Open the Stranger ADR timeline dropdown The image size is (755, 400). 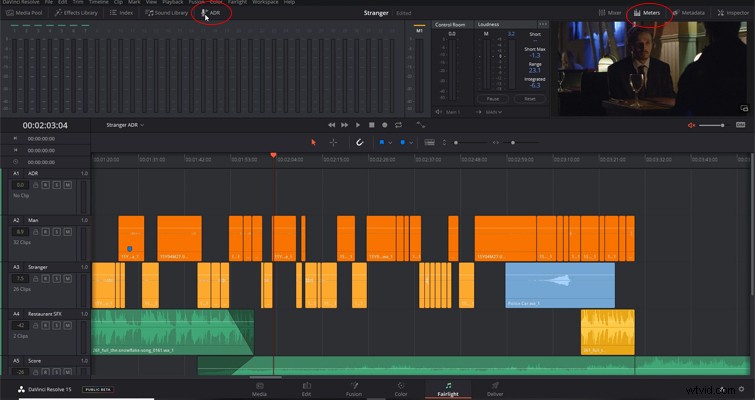point(125,125)
